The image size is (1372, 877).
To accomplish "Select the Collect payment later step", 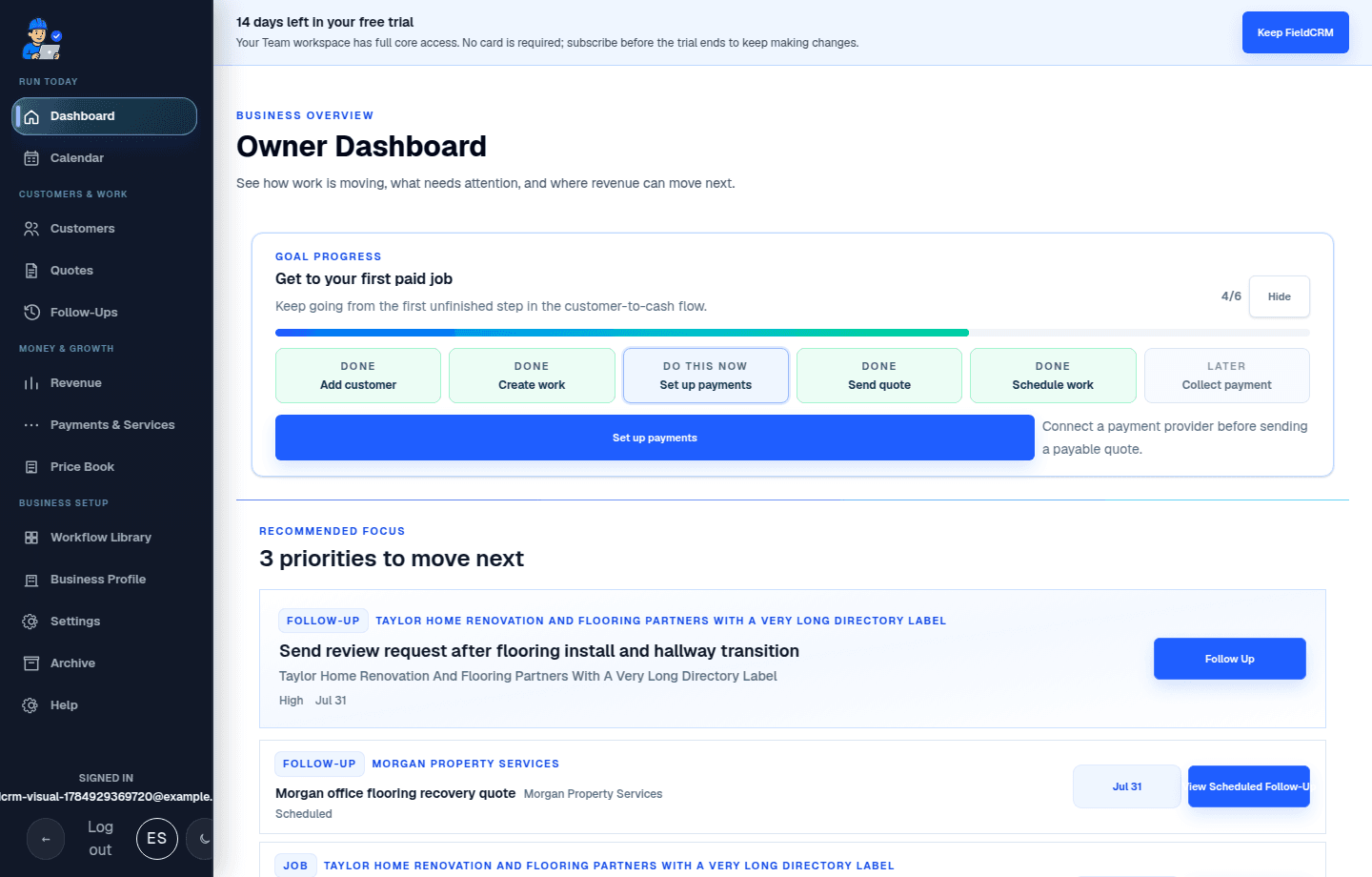I will [x=1226, y=376].
